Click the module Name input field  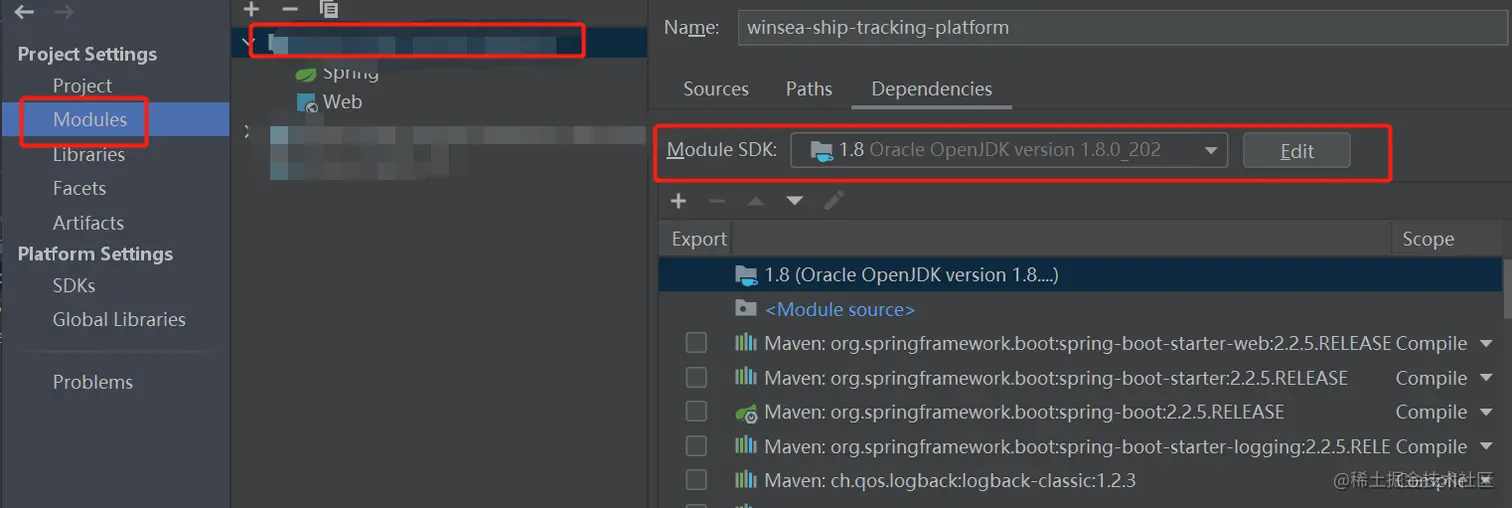(x=1120, y=28)
